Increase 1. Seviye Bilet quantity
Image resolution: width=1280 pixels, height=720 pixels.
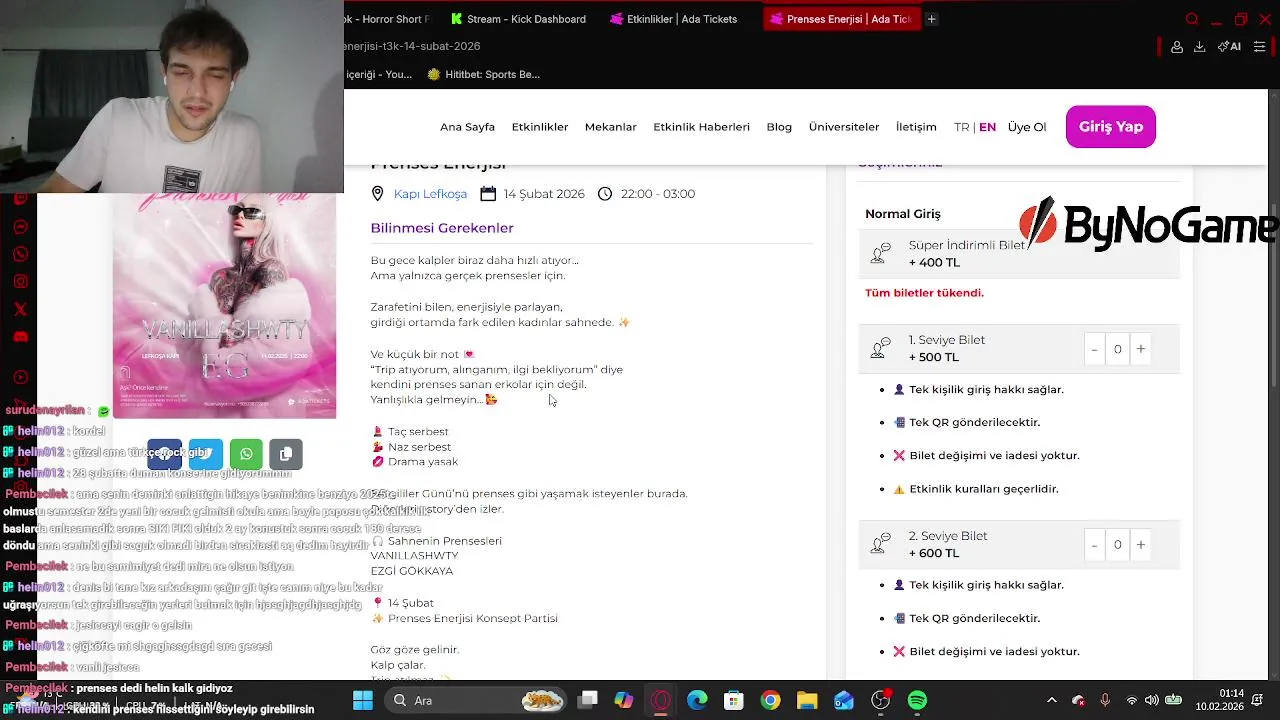[x=1141, y=349]
